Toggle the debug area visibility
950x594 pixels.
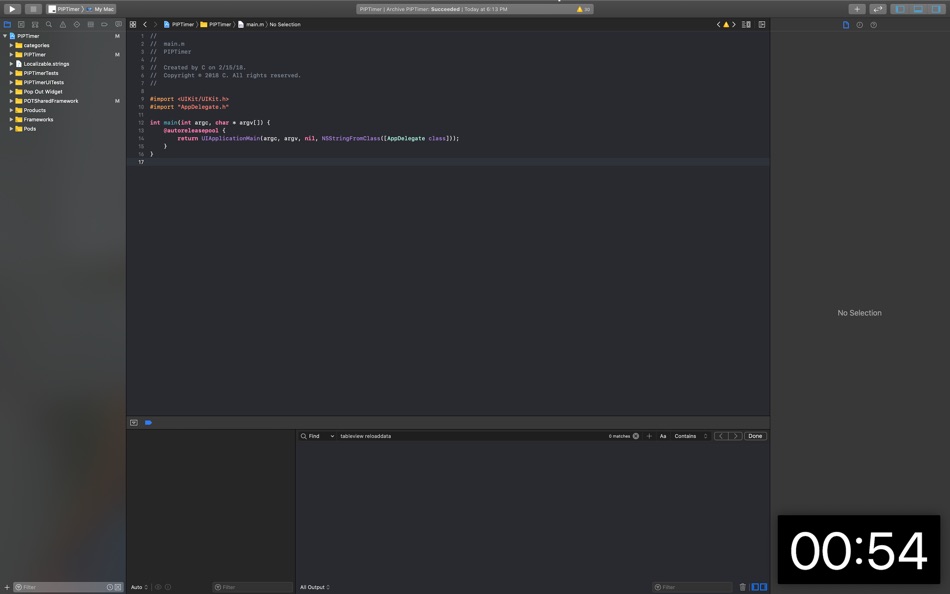[918, 9]
